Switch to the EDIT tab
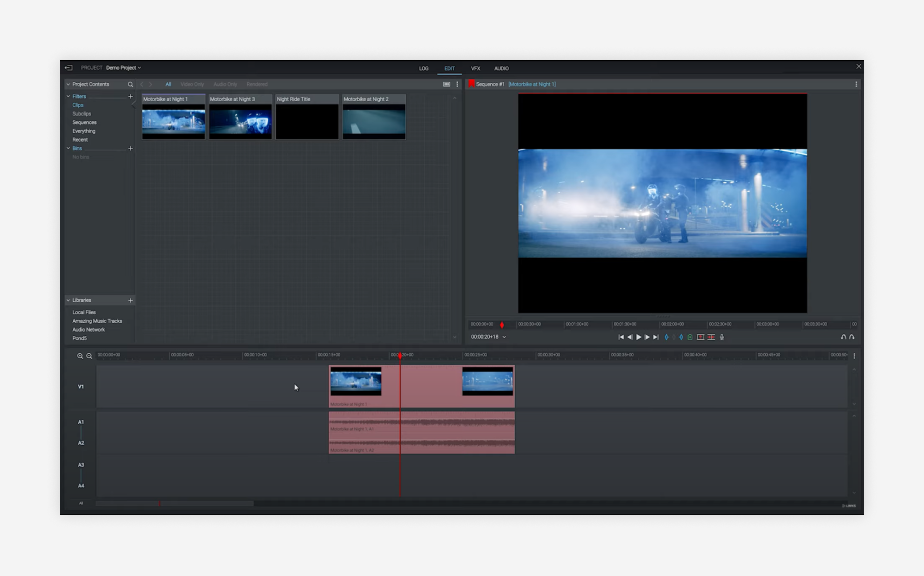Image resolution: width=924 pixels, height=576 pixels. [x=450, y=68]
